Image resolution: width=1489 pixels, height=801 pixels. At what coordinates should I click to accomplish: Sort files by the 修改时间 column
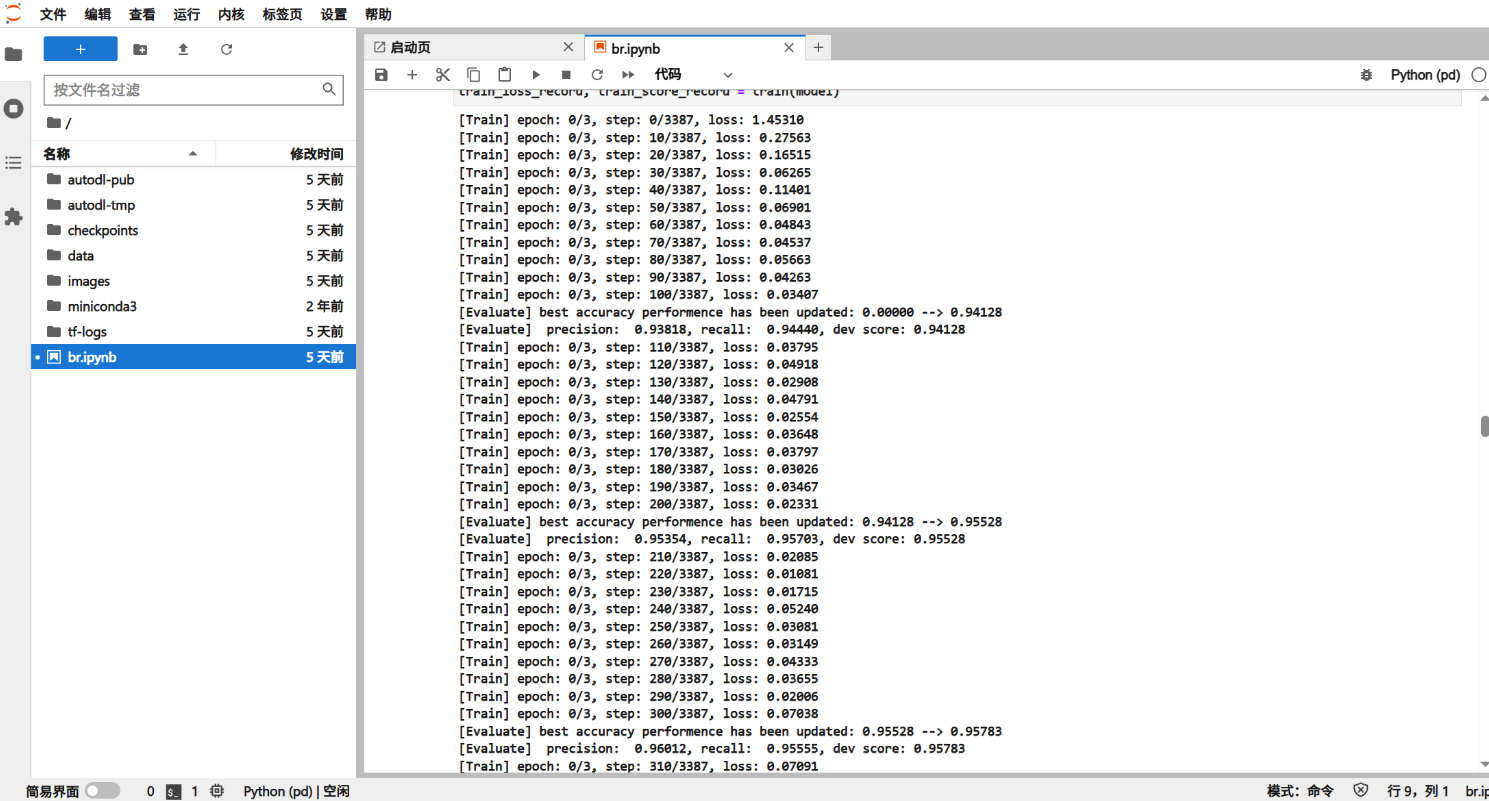(285, 154)
